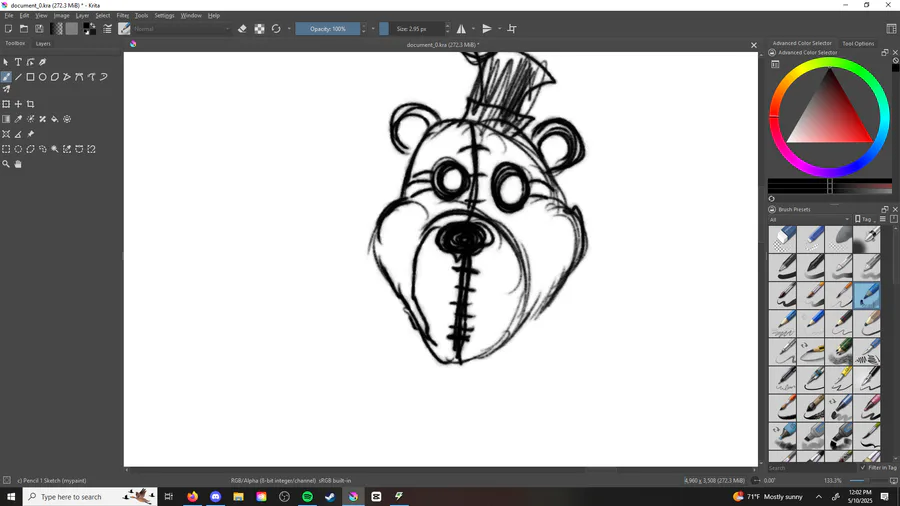Select the Reference Images pin tool
The width and height of the screenshot is (900, 506).
click(30, 134)
